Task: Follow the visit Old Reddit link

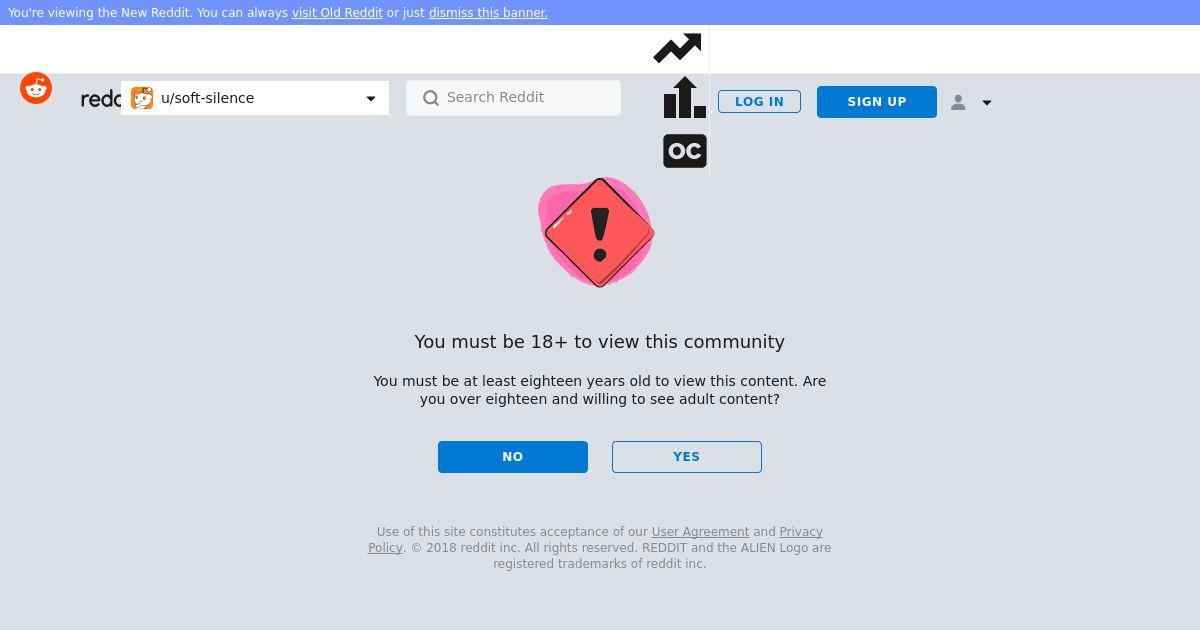Action: 337,13
